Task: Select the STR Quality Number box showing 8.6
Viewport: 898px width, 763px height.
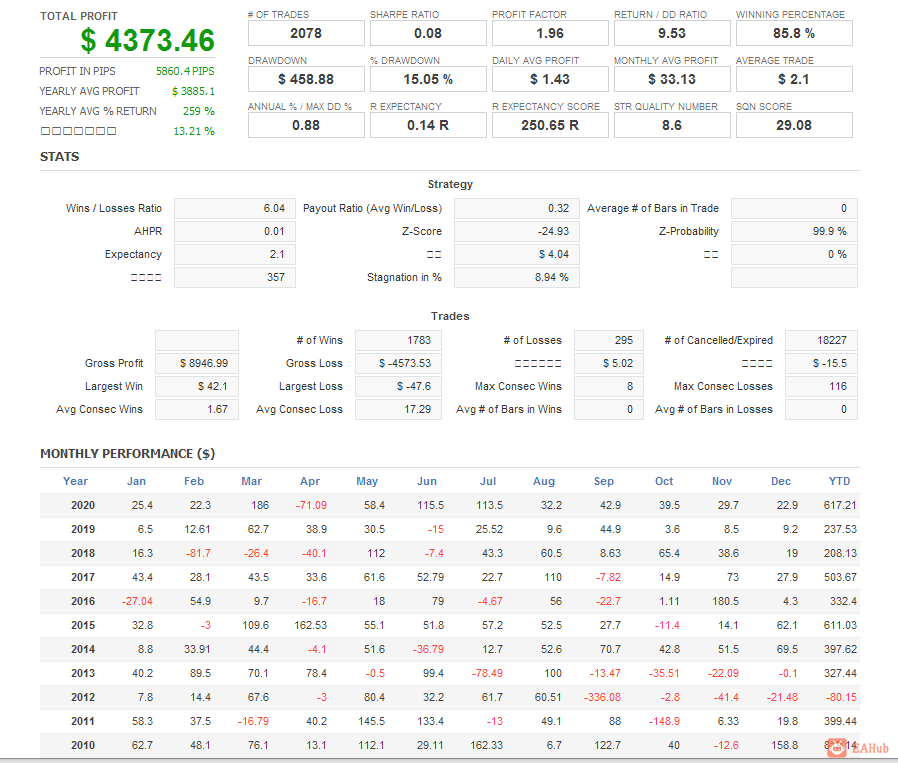Action: (x=672, y=125)
